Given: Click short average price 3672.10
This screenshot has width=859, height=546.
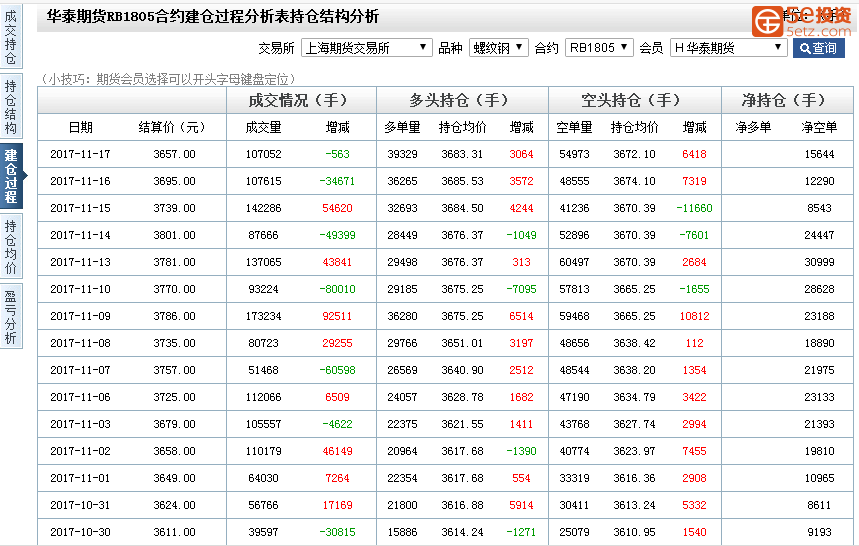Looking at the screenshot, I should (x=634, y=154).
